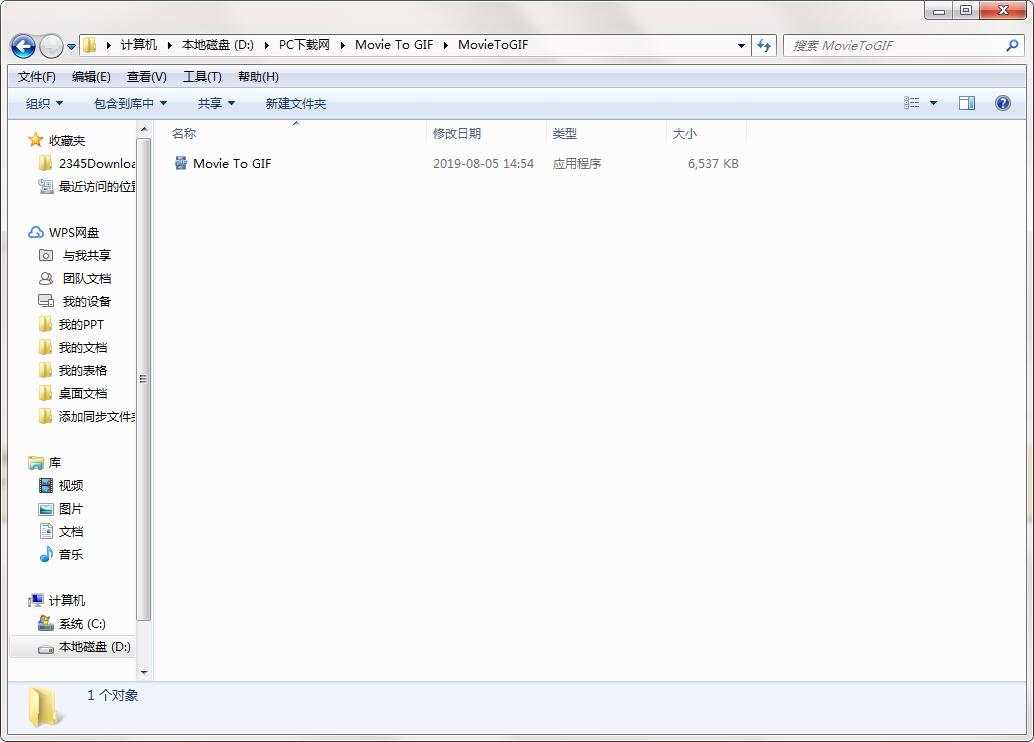The image size is (1034, 742).
Task: Select the Movie To GIF application file
Action: click(x=232, y=163)
